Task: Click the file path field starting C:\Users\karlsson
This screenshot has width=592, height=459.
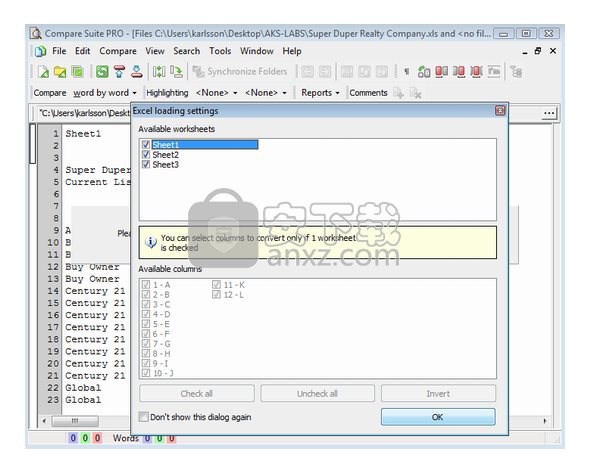Action: (x=85, y=113)
